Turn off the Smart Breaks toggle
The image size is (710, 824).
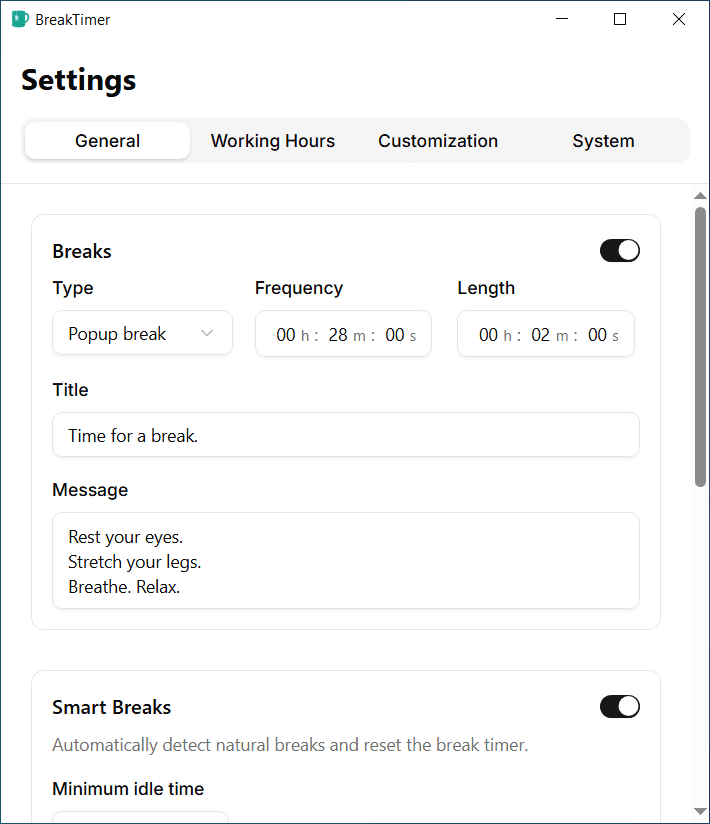620,707
